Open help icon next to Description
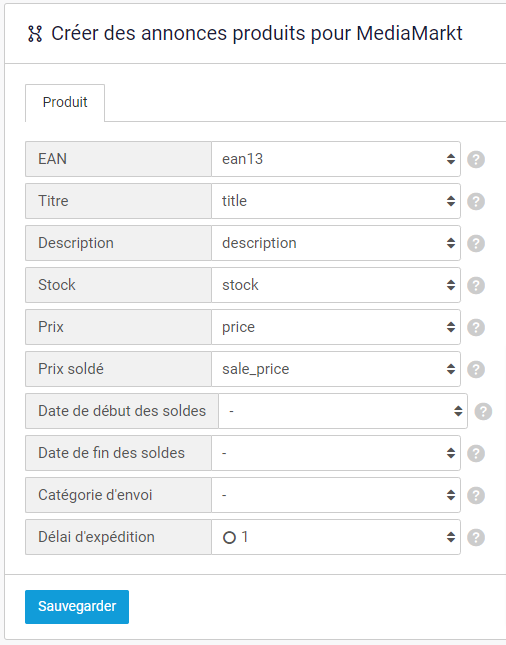Screen dimensions: 506x645 click(x=476, y=243)
